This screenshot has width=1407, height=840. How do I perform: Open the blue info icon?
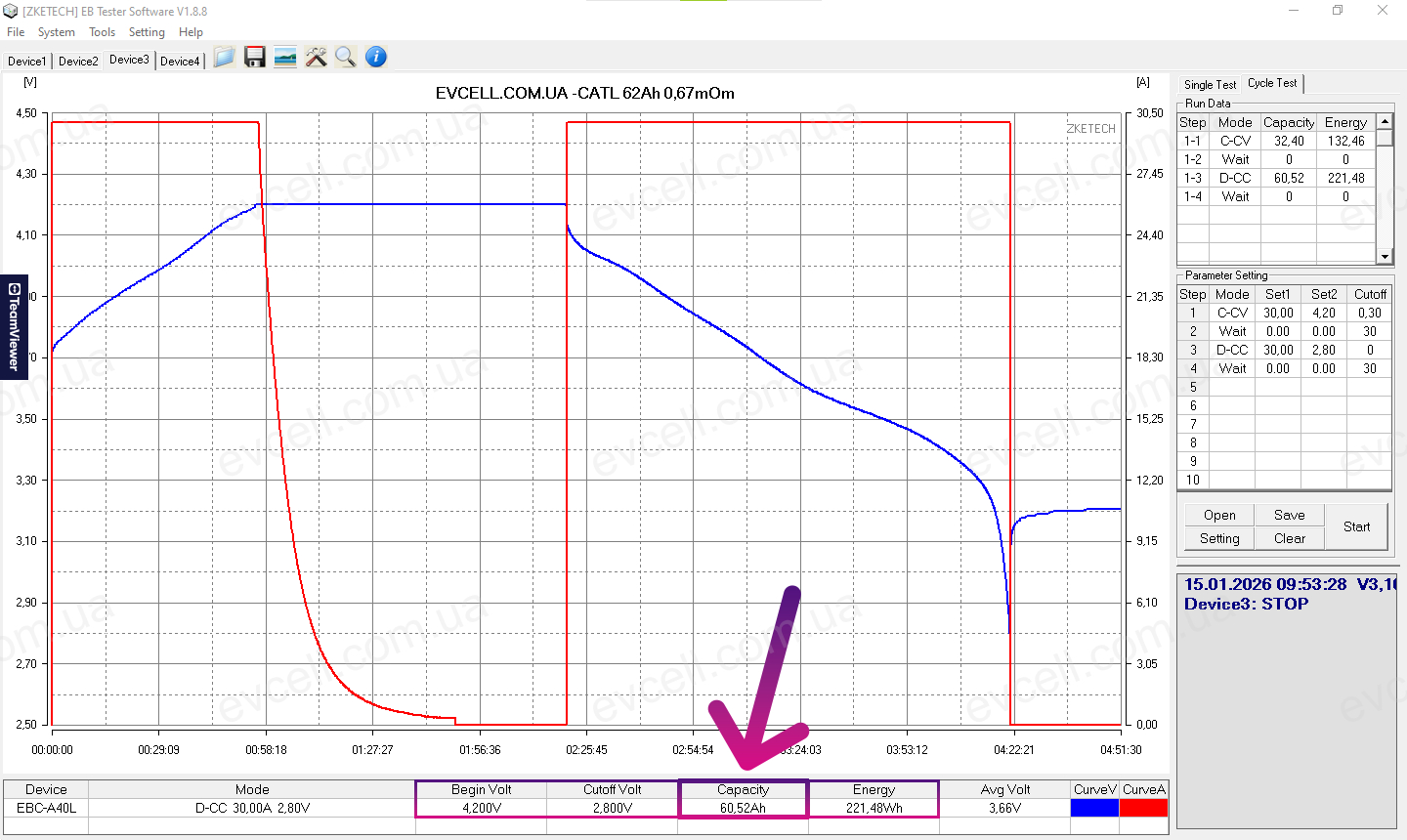click(376, 58)
